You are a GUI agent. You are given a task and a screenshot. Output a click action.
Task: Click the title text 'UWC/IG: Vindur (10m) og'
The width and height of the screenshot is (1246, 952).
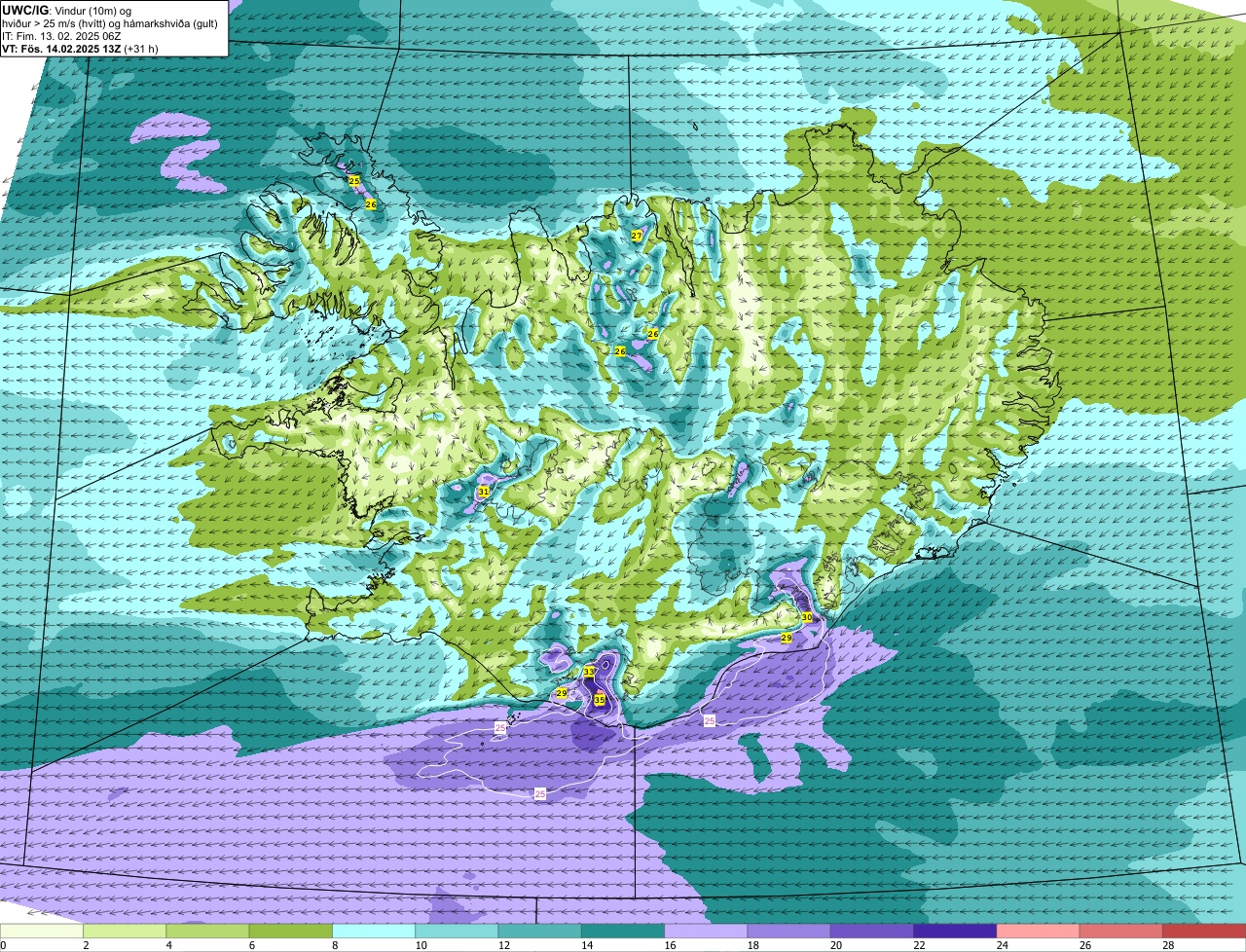click(67, 10)
